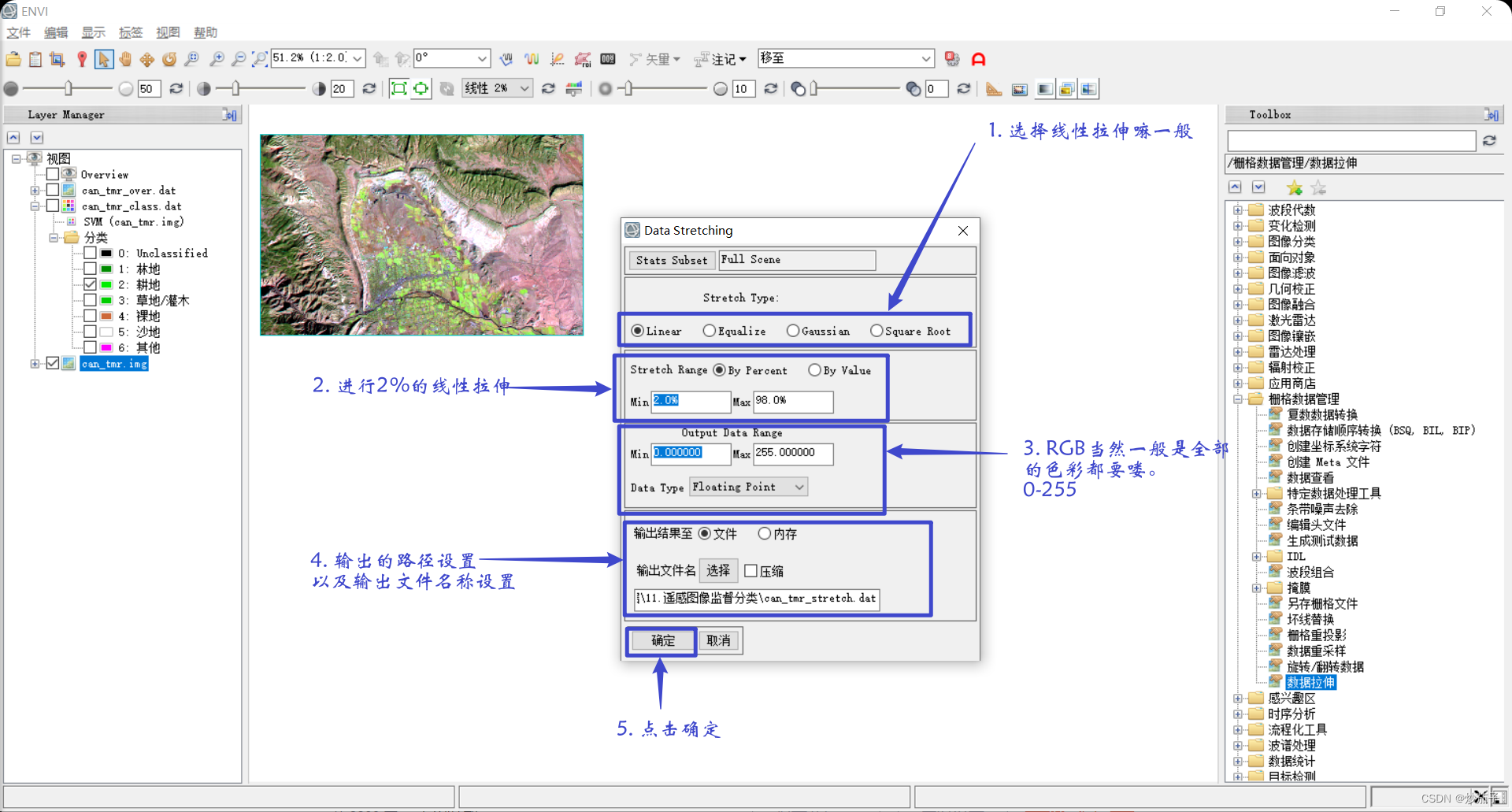Open the 文件 menu
Screen dimensions: 1512x812
[19, 32]
